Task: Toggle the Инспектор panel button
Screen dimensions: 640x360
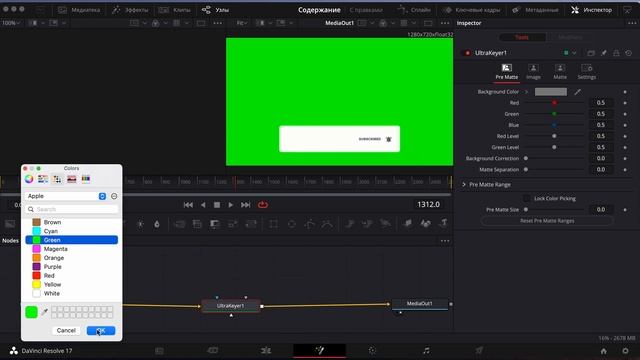Action: [592, 10]
